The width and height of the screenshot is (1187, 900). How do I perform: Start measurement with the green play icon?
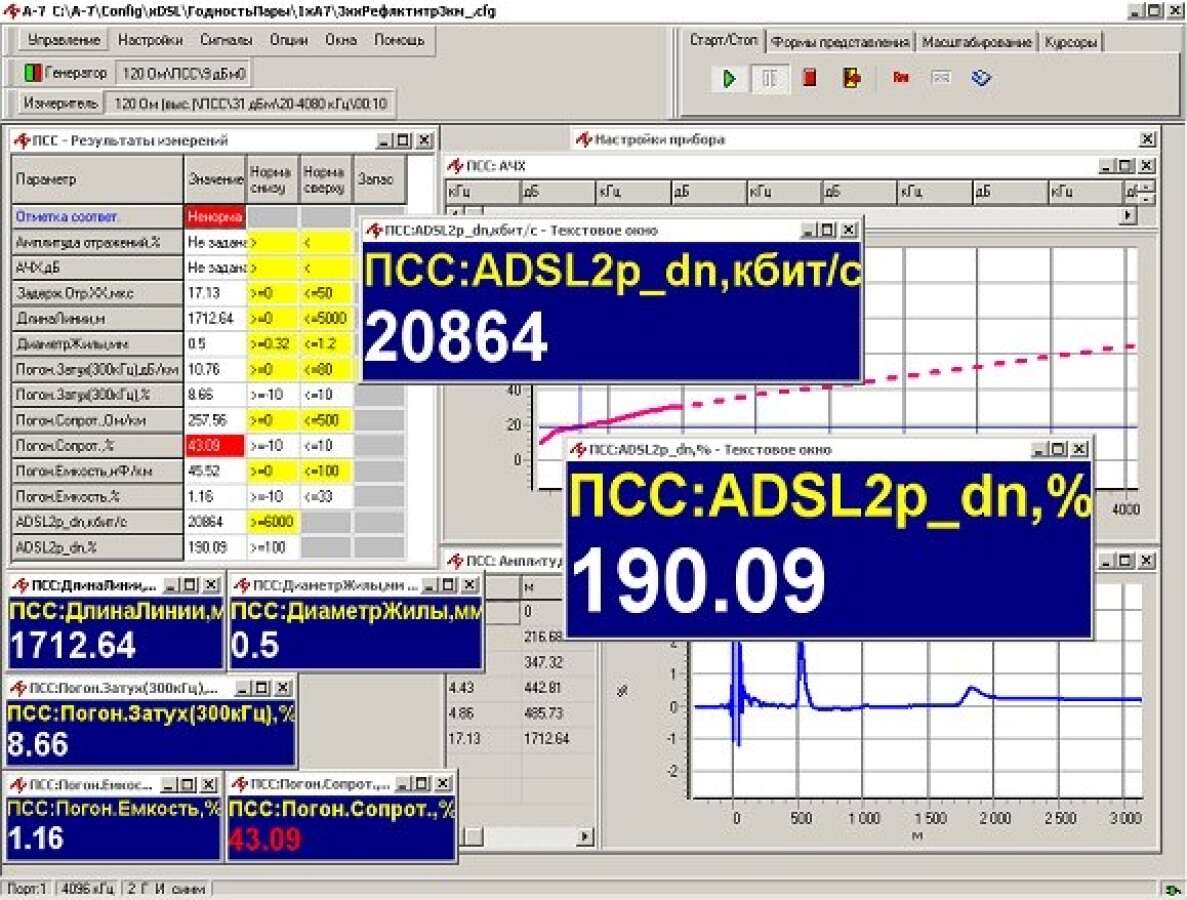pyautogui.click(x=728, y=78)
